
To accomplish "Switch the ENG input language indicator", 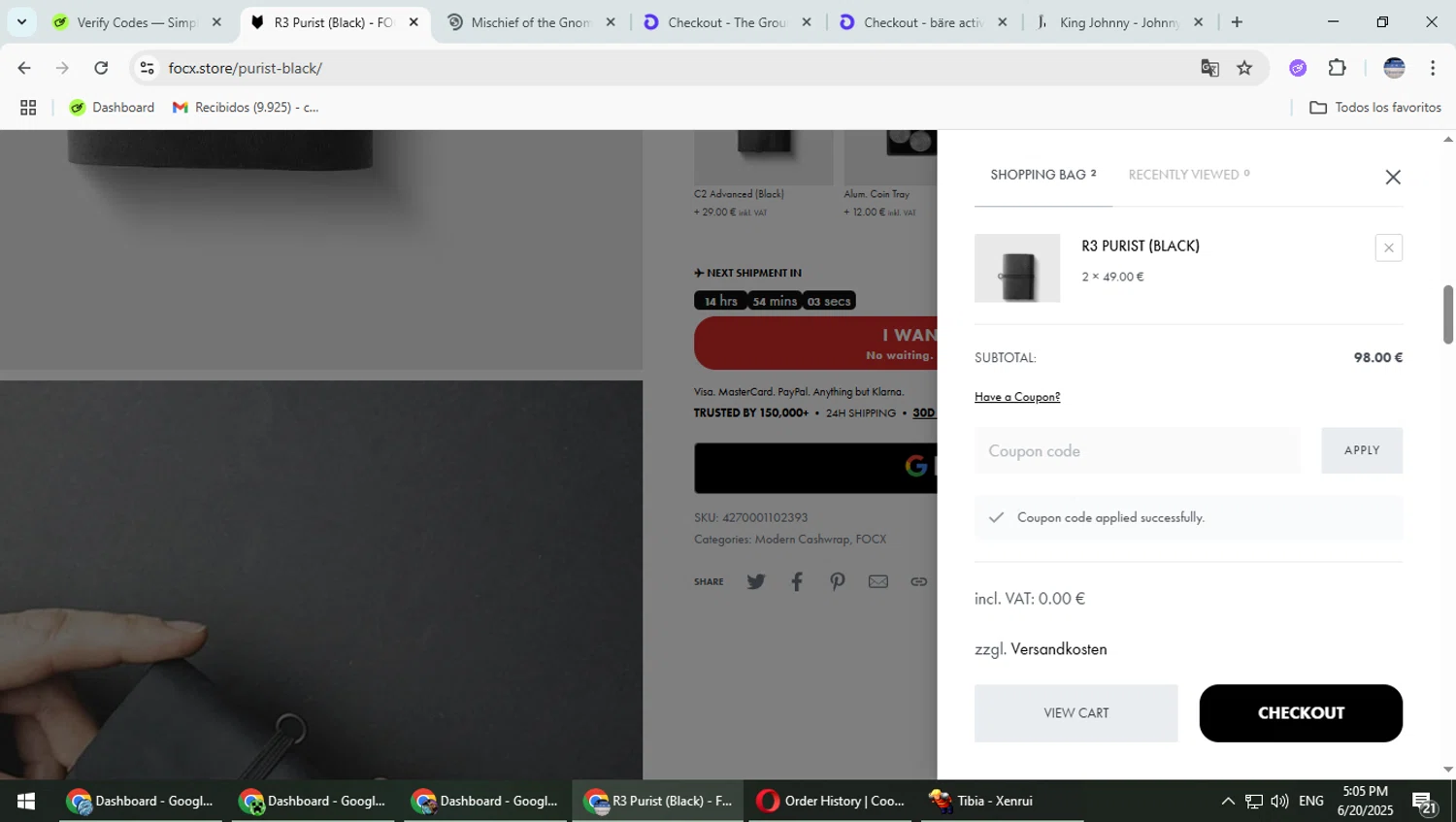I will pyautogui.click(x=1311, y=801).
